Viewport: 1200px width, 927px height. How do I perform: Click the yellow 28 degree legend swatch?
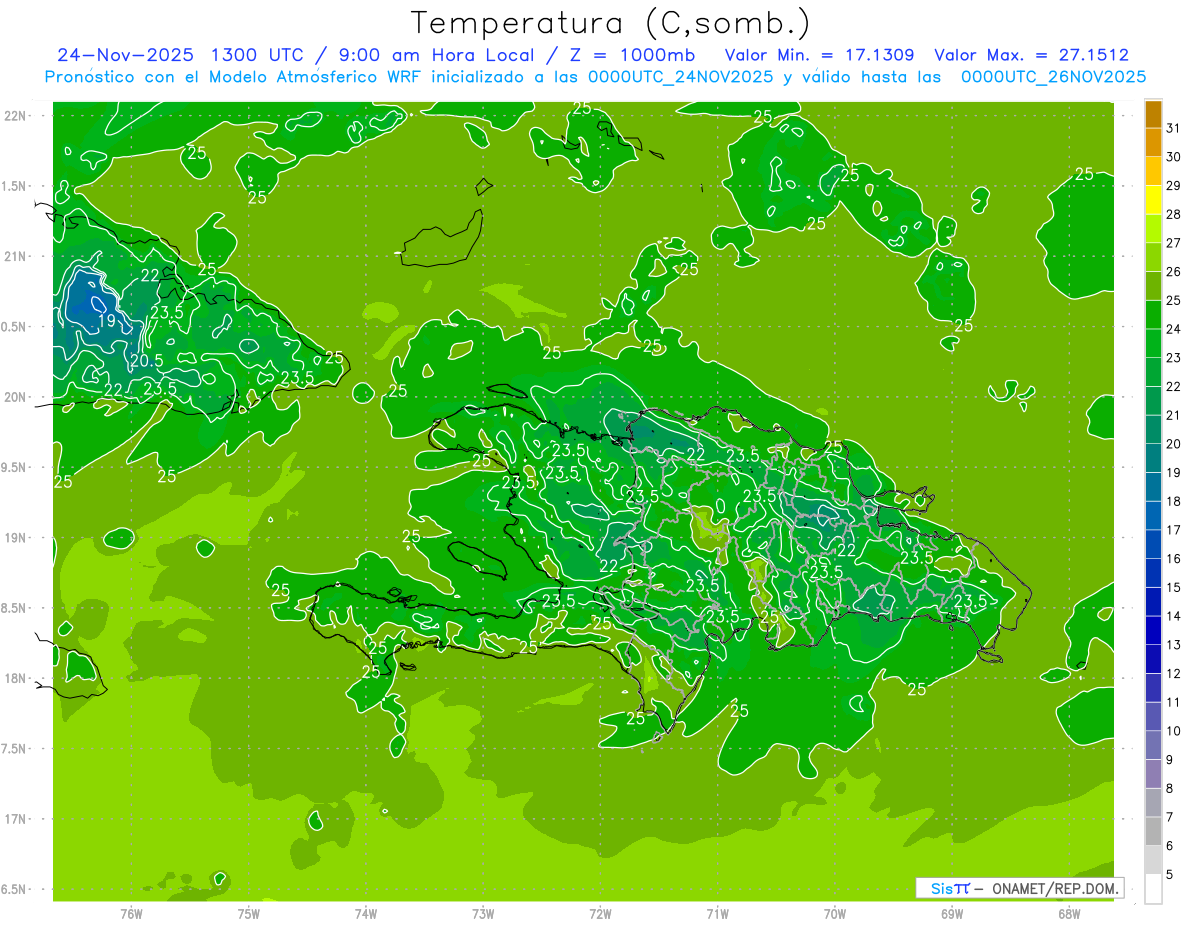(1153, 201)
